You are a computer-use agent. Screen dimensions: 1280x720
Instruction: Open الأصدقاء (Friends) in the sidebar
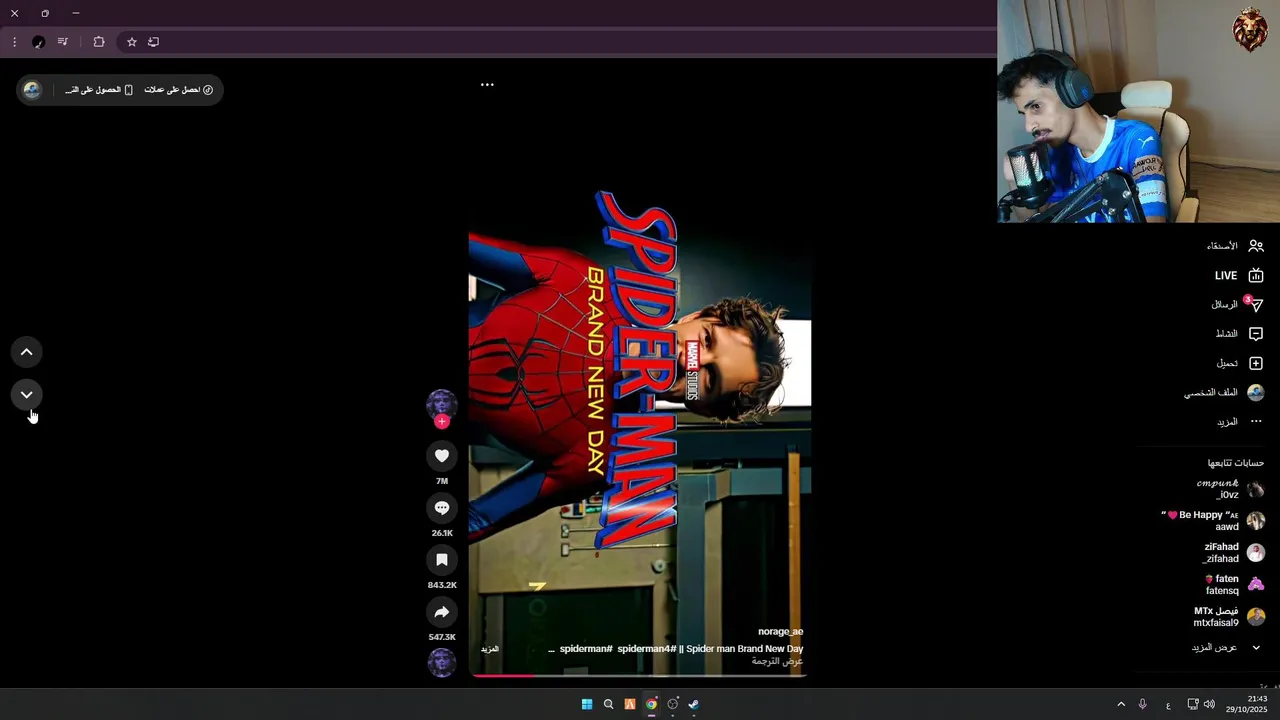(x=1235, y=246)
